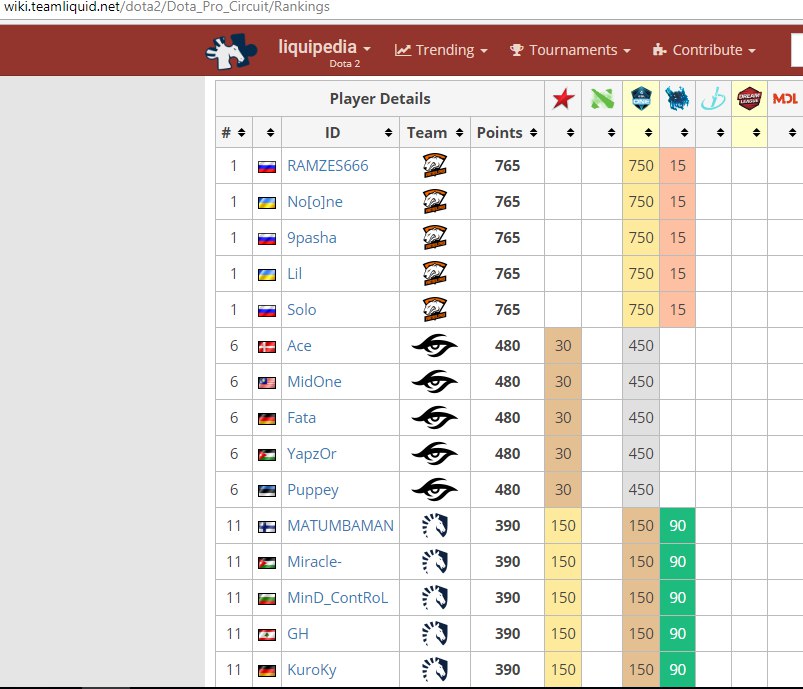Image resolution: width=803 pixels, height=689 pixels.
Task: Open the Contribute menu
Action: 704,50
